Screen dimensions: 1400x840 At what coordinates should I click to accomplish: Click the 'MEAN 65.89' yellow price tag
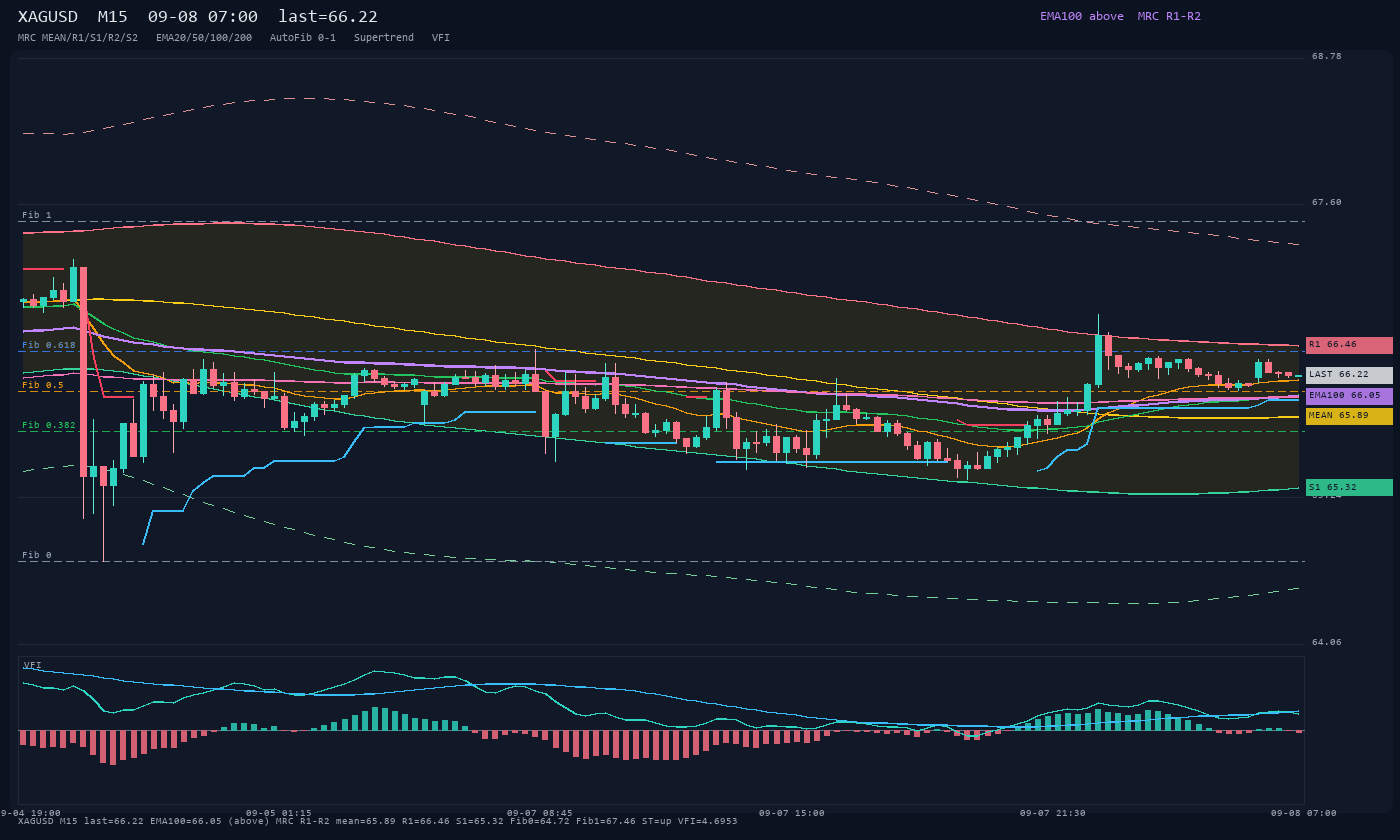click(1349, 416)
